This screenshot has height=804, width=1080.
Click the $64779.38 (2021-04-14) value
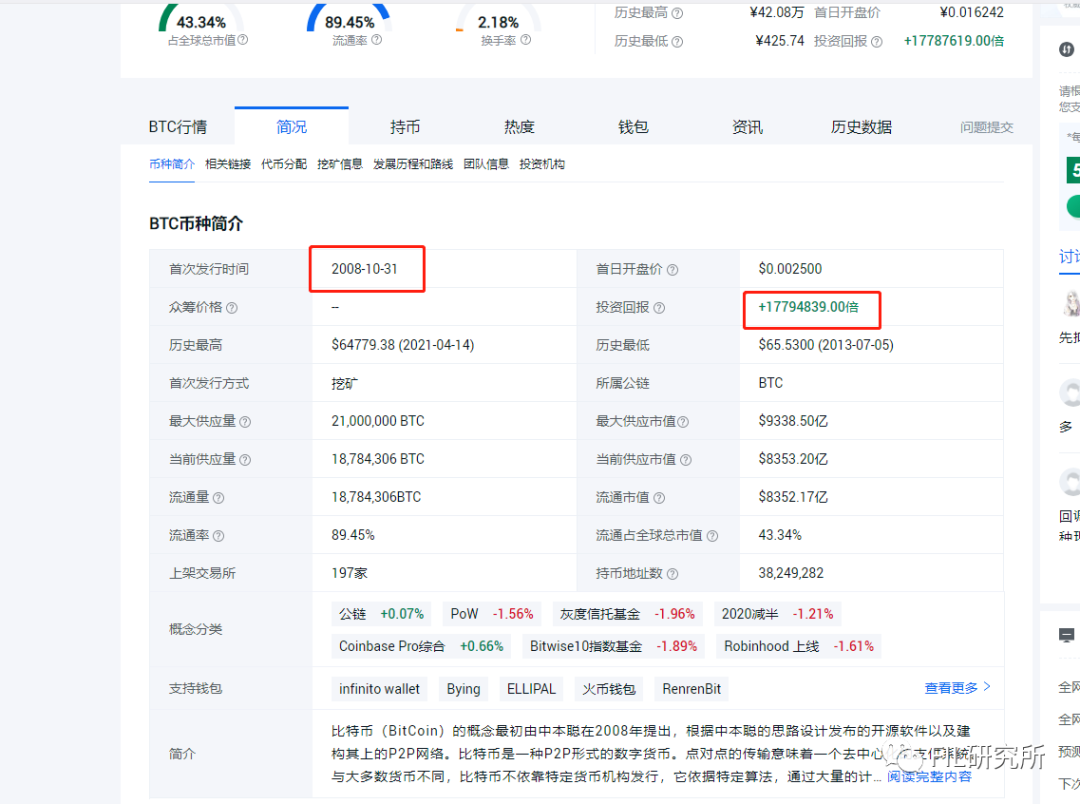click(403, 344)
